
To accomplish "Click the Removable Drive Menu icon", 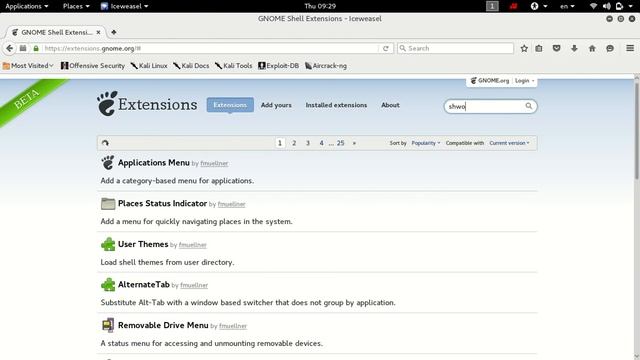I will 108,325.
